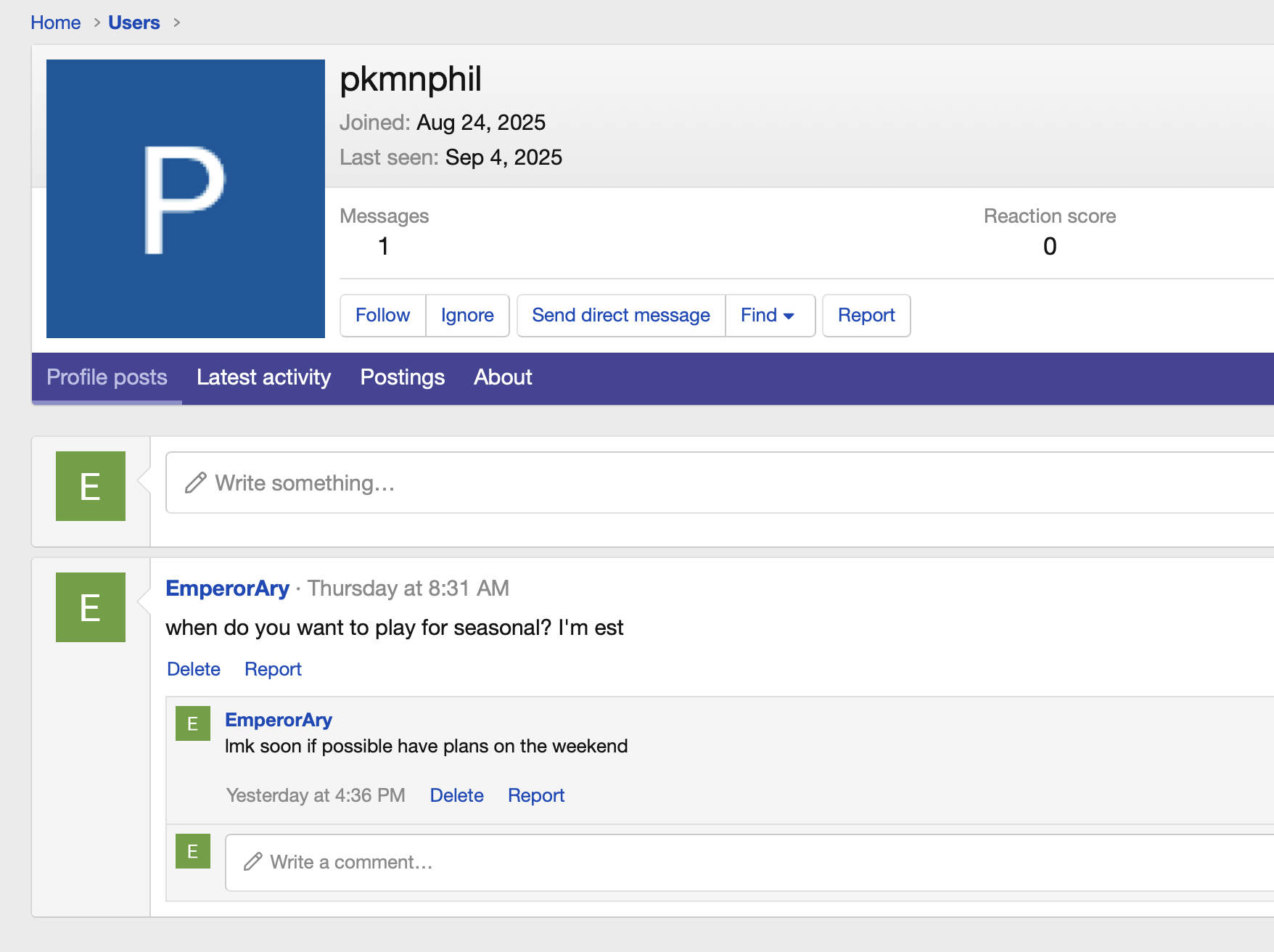Screen dimensions: 1274x952
Task: Delete the seasonal play profile post
Action: (193, 669)
